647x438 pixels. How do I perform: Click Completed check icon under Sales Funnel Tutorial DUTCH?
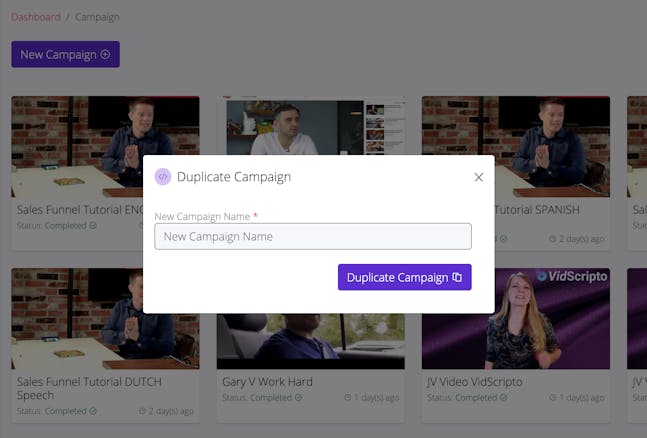coord(93,411)
